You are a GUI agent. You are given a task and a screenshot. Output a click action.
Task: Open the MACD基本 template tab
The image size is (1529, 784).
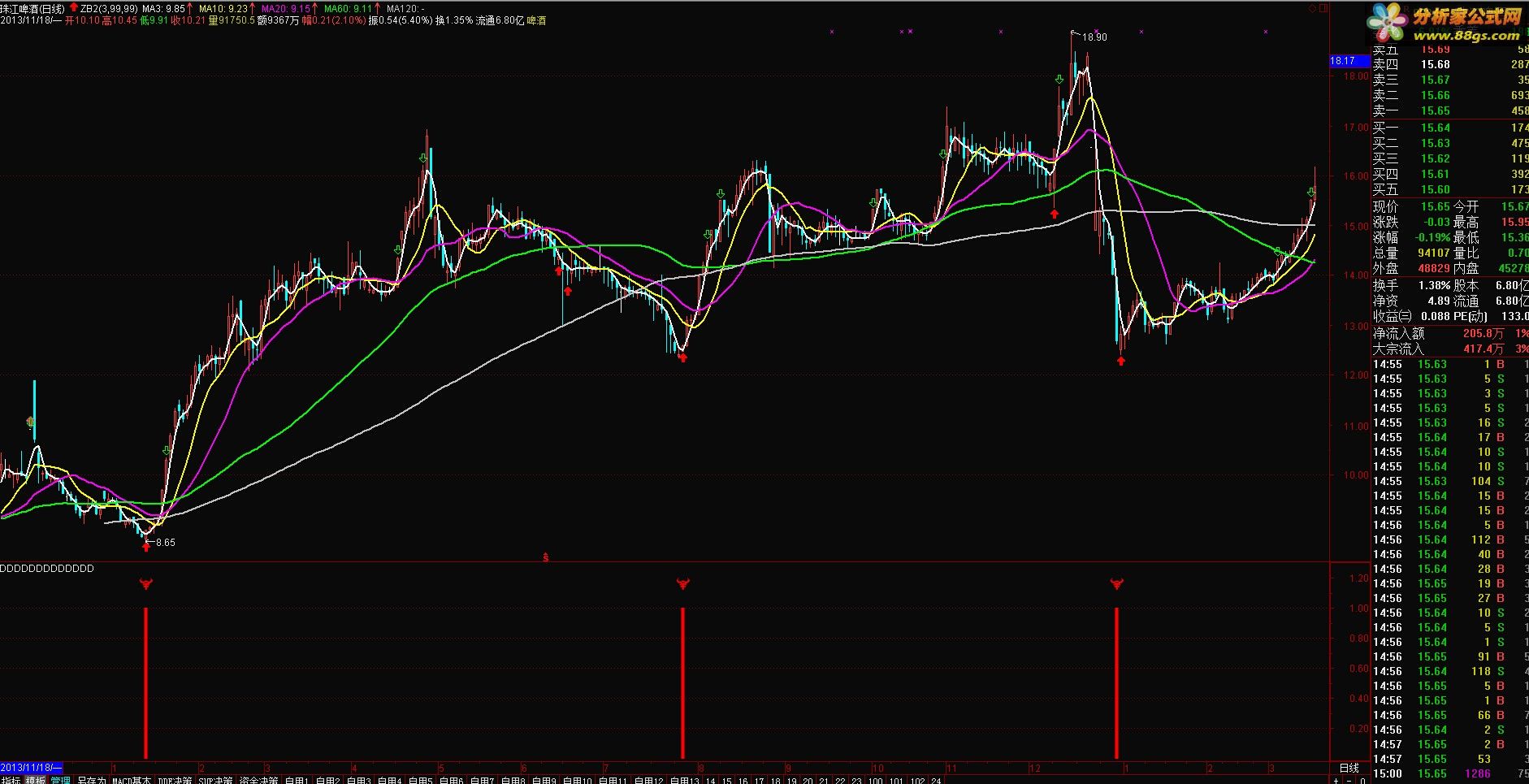132,780
